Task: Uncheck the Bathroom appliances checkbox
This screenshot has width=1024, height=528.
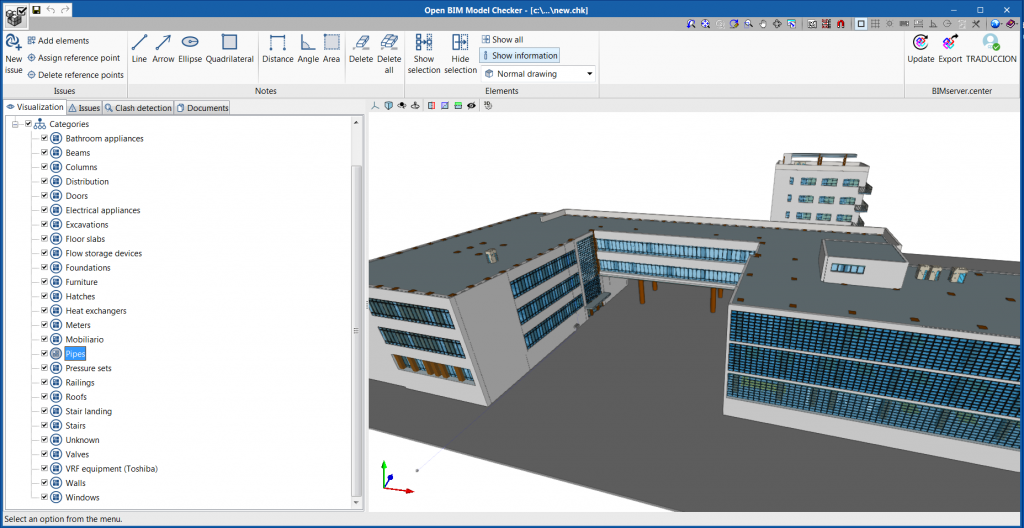Action: [x=44, y=139]
